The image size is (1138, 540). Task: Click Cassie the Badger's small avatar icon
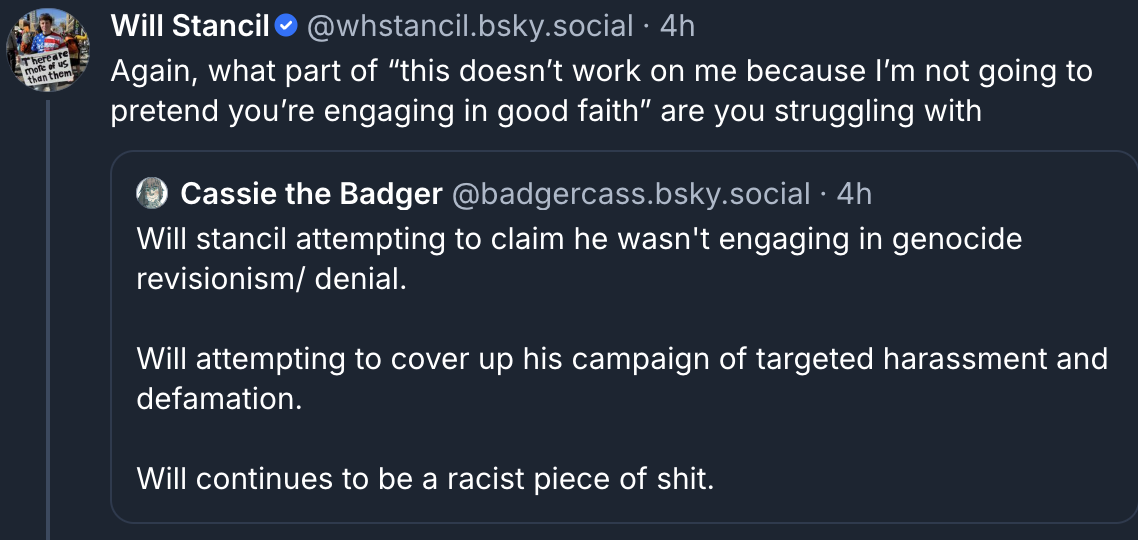(x=151, y=192)
